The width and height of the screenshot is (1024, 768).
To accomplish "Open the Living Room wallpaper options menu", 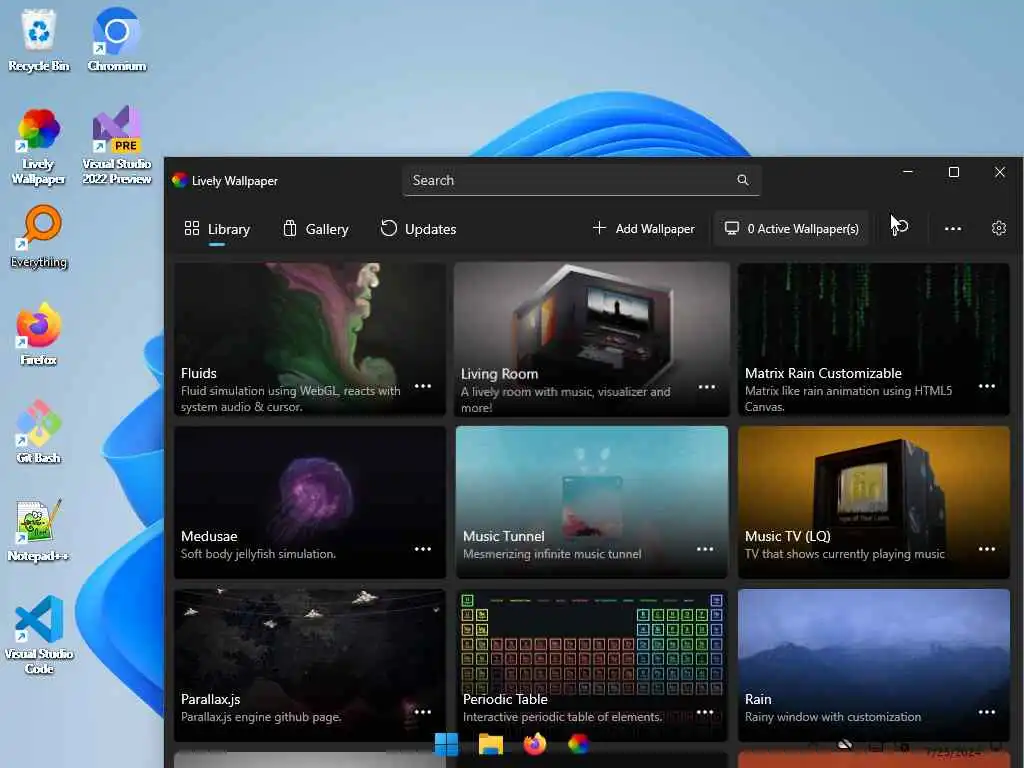I will tap(707, 387).
